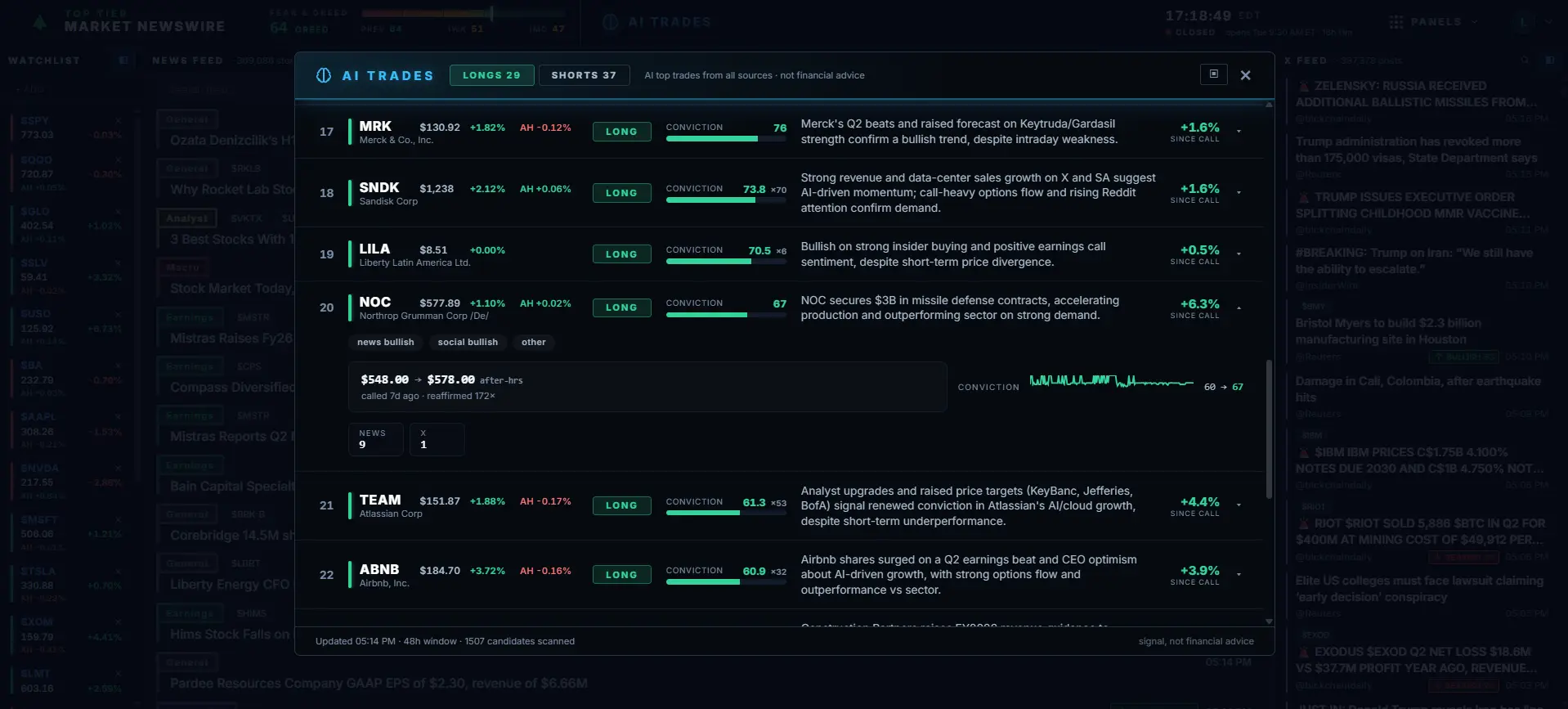Image resolution: width=1568 pixels, height=709 pixels.
Task: Click the TEAM conviction bar at 61.3
Action: [x=726, y=514]
